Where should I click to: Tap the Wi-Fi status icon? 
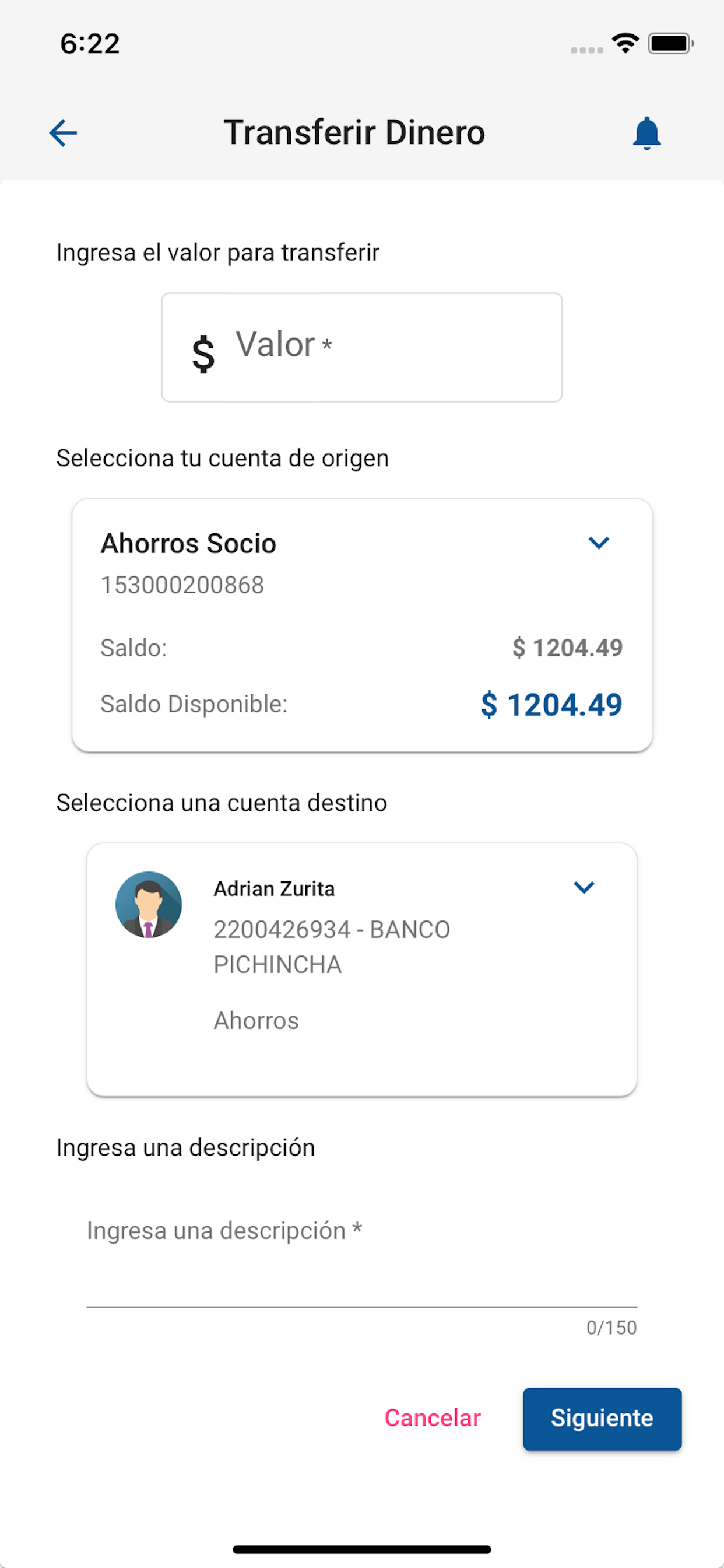tap(625, 43)
